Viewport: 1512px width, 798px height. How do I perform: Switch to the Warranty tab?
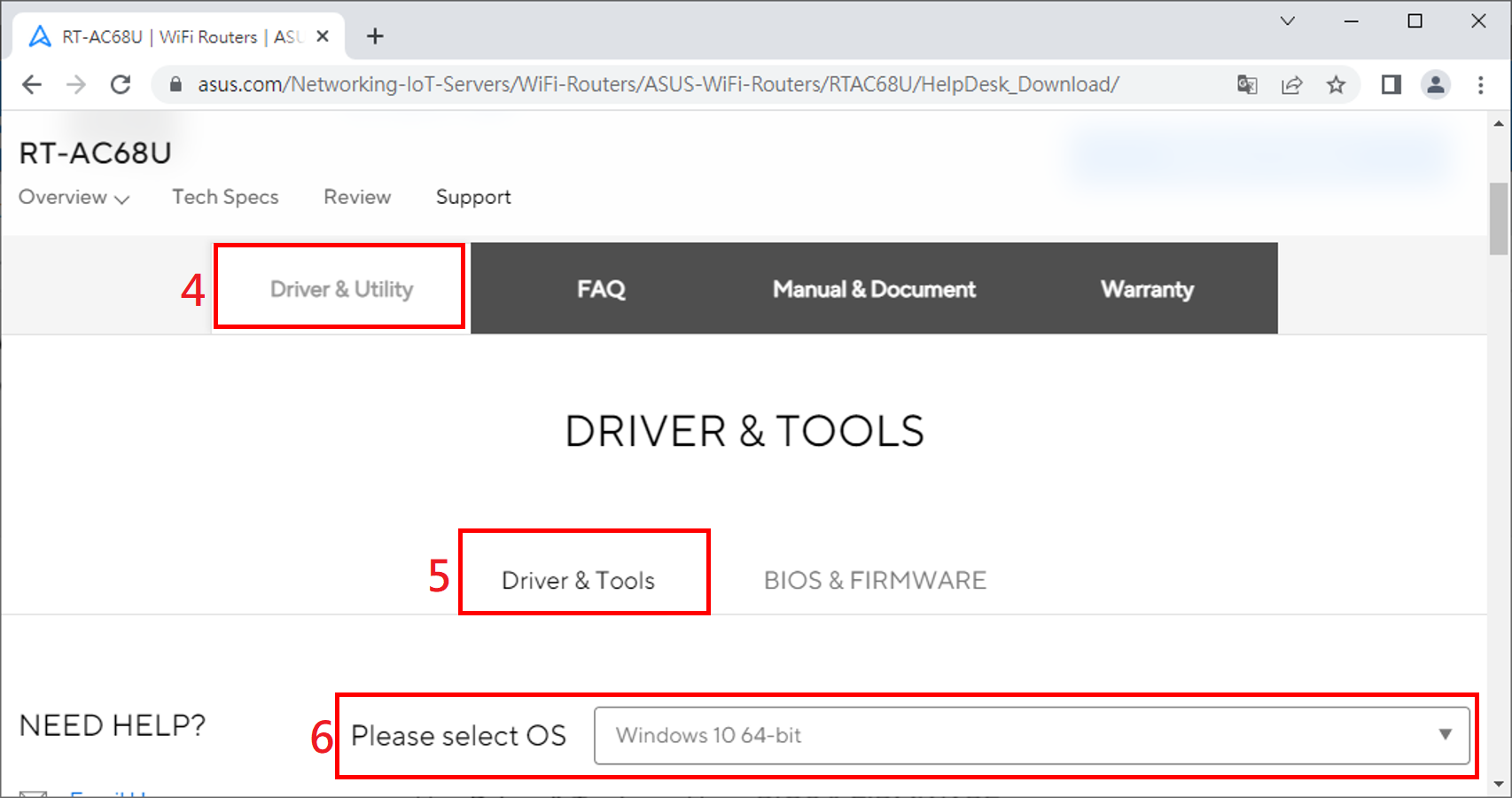tap(1147, 289)
